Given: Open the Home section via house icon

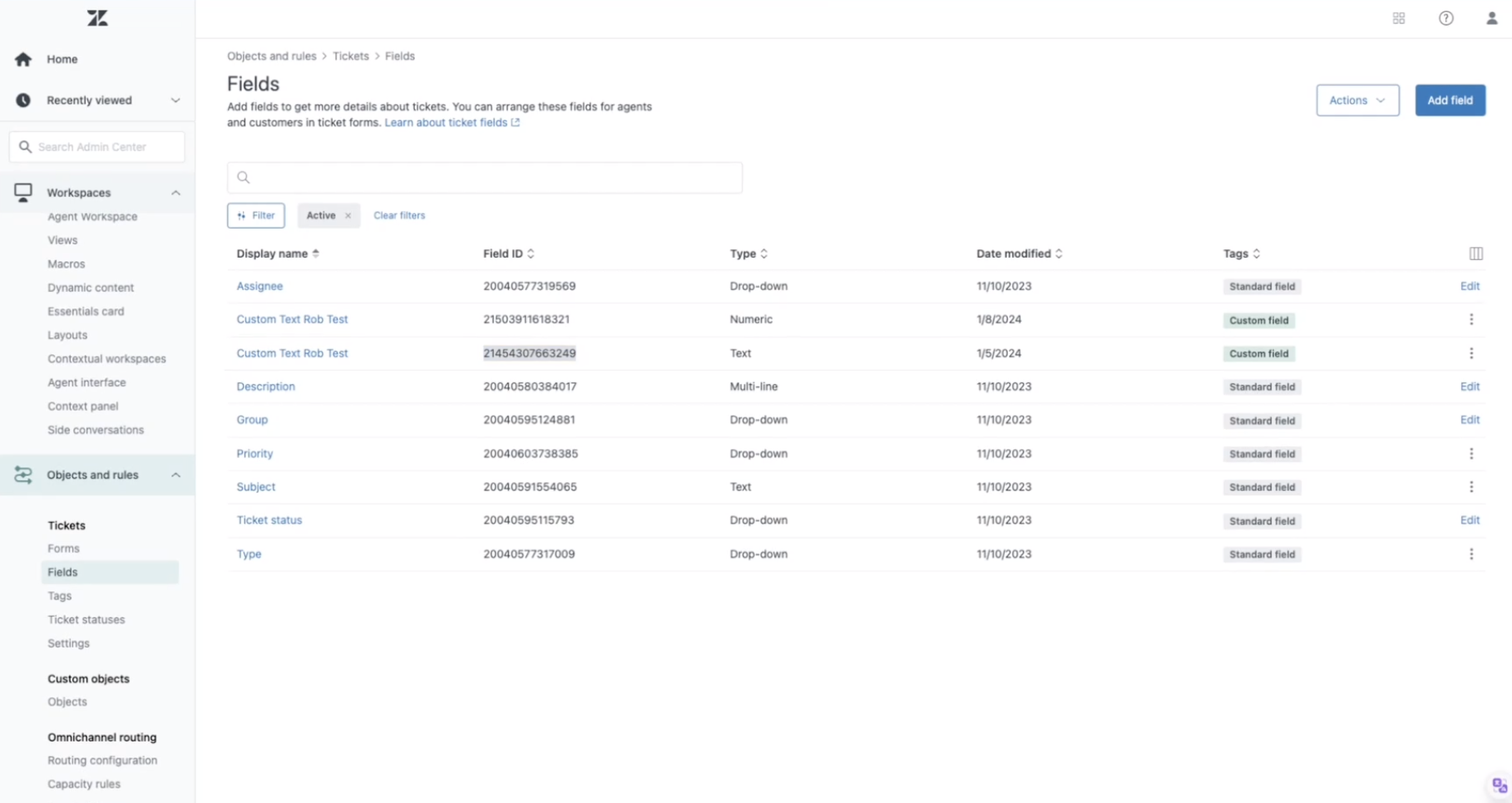Looking at the screenshot, I should 23,58.
